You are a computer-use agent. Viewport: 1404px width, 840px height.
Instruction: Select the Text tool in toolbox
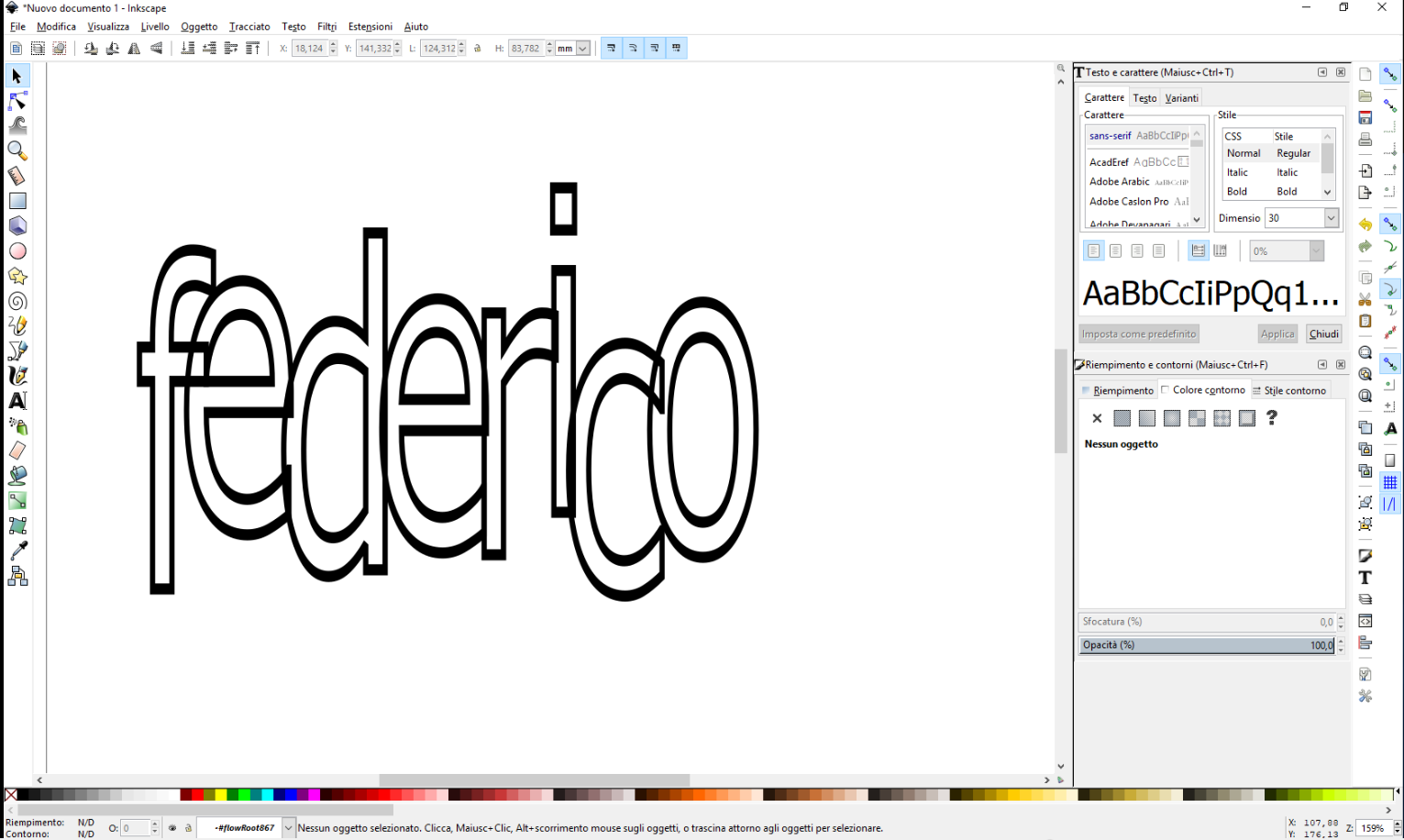tap(17, 401)
